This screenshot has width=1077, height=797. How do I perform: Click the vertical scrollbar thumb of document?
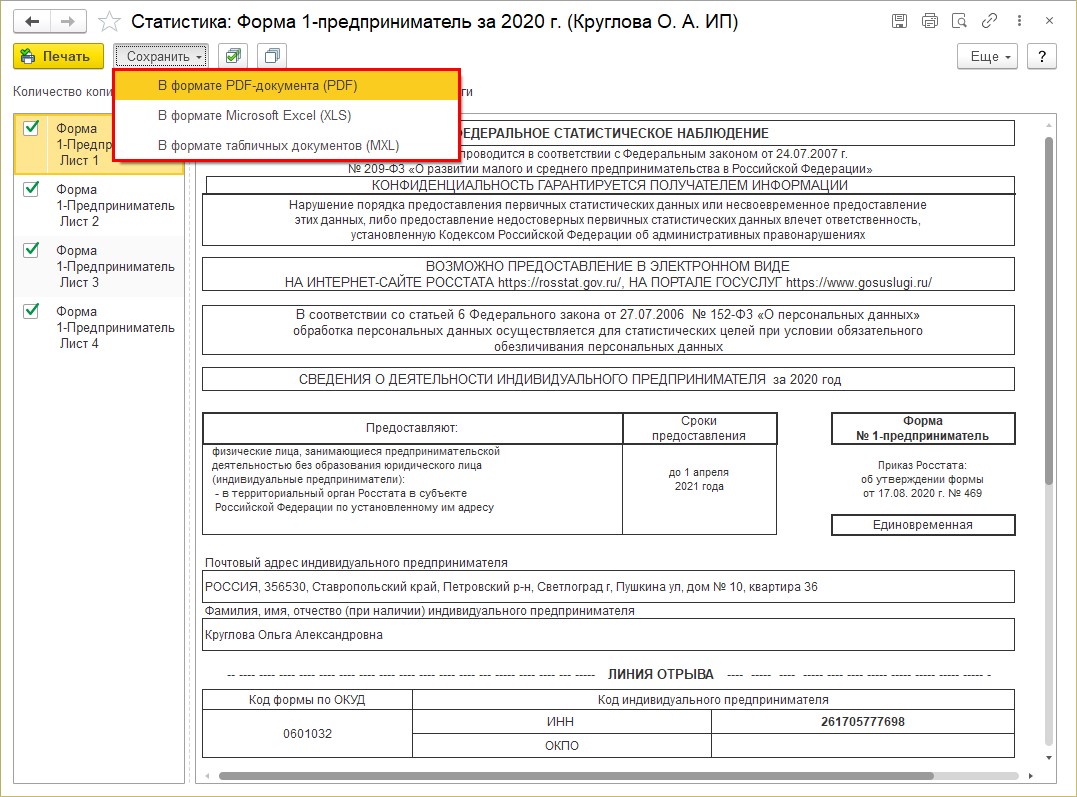1049,311
